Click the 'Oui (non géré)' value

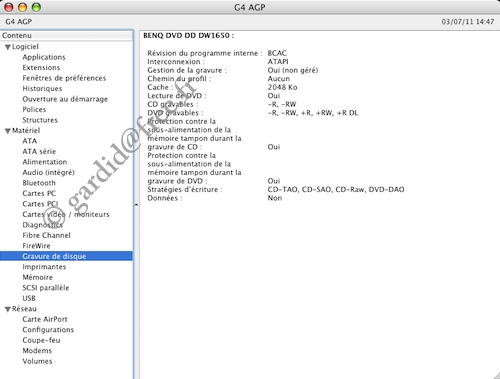point(293,70)
